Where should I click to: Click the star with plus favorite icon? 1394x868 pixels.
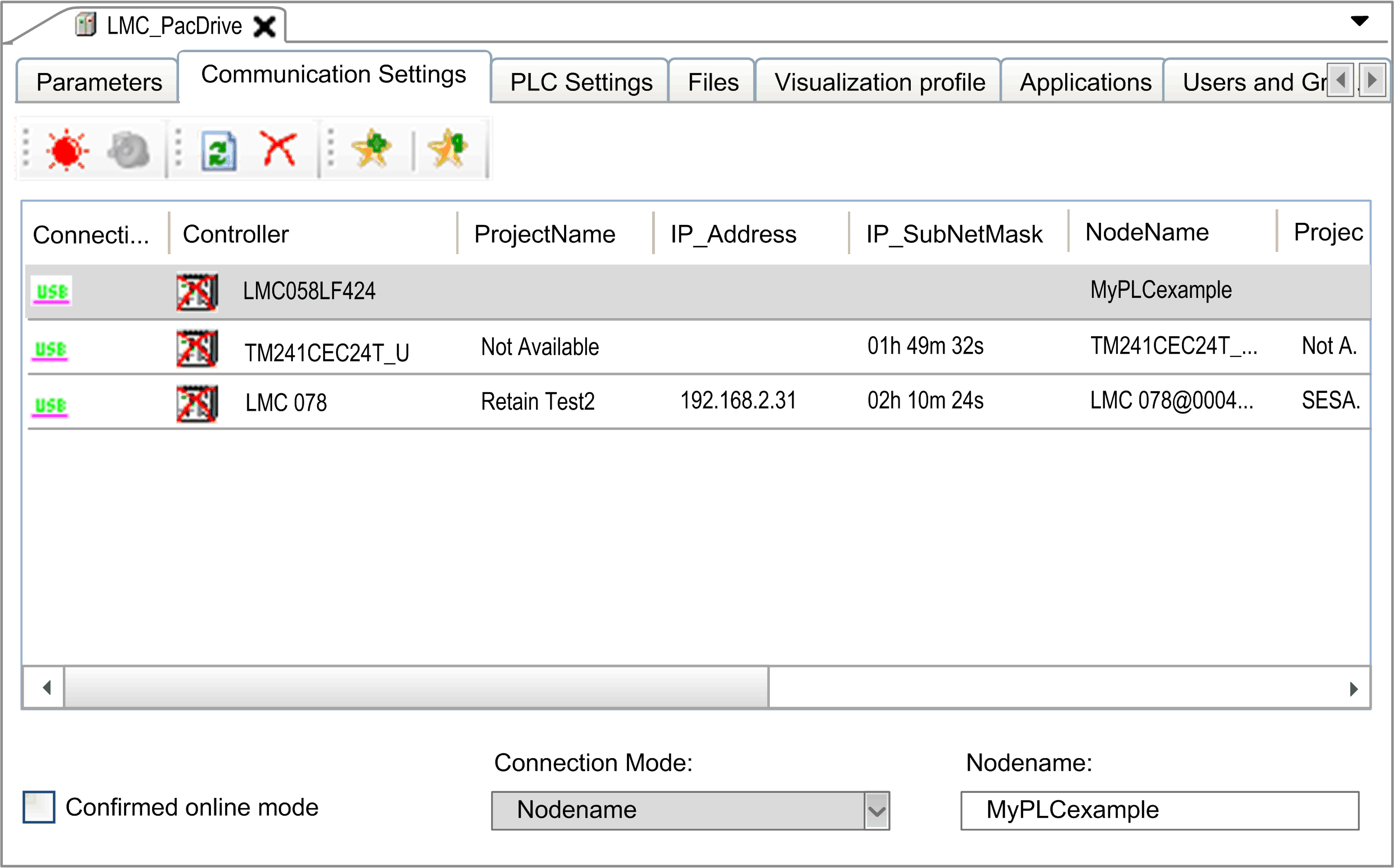(x=372, y=148)
